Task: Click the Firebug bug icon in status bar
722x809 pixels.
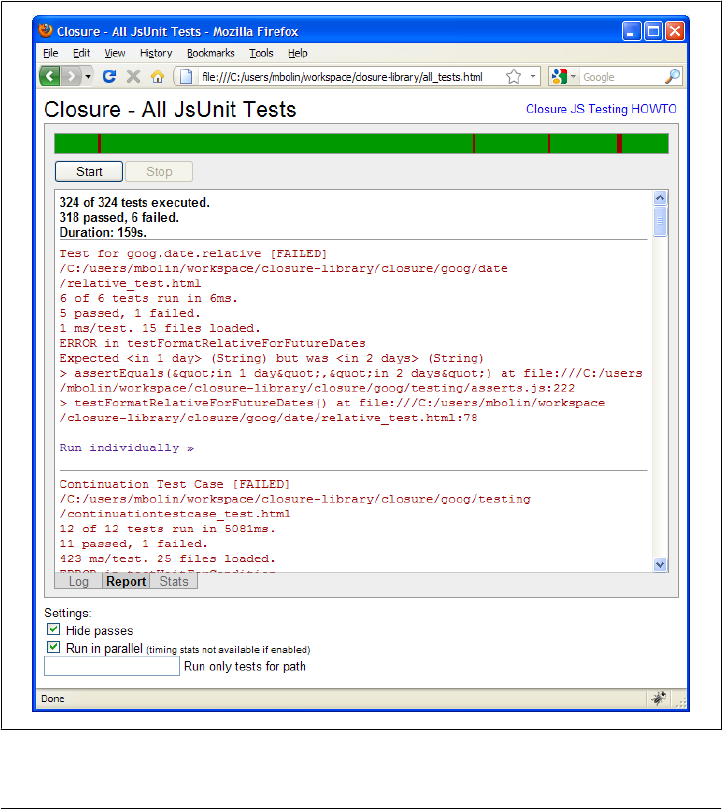Action: pyautogui.click(x=659, y=699)
